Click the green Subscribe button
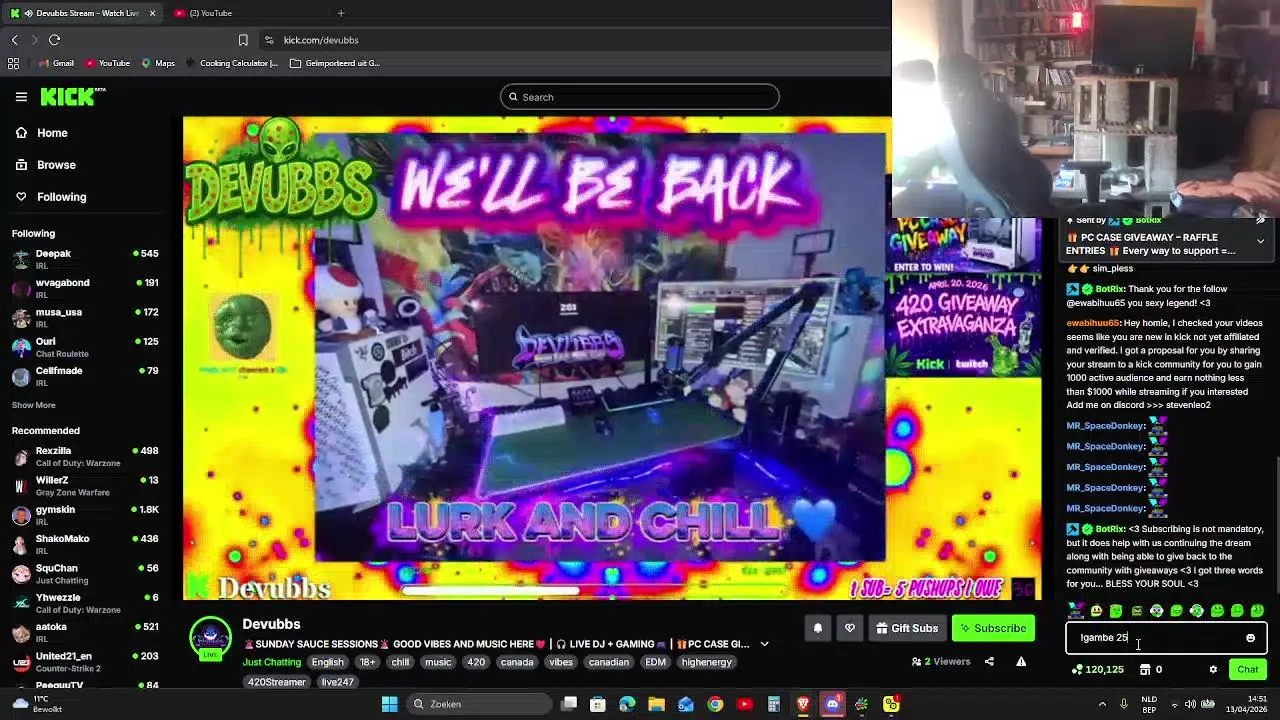 point(993,628)
